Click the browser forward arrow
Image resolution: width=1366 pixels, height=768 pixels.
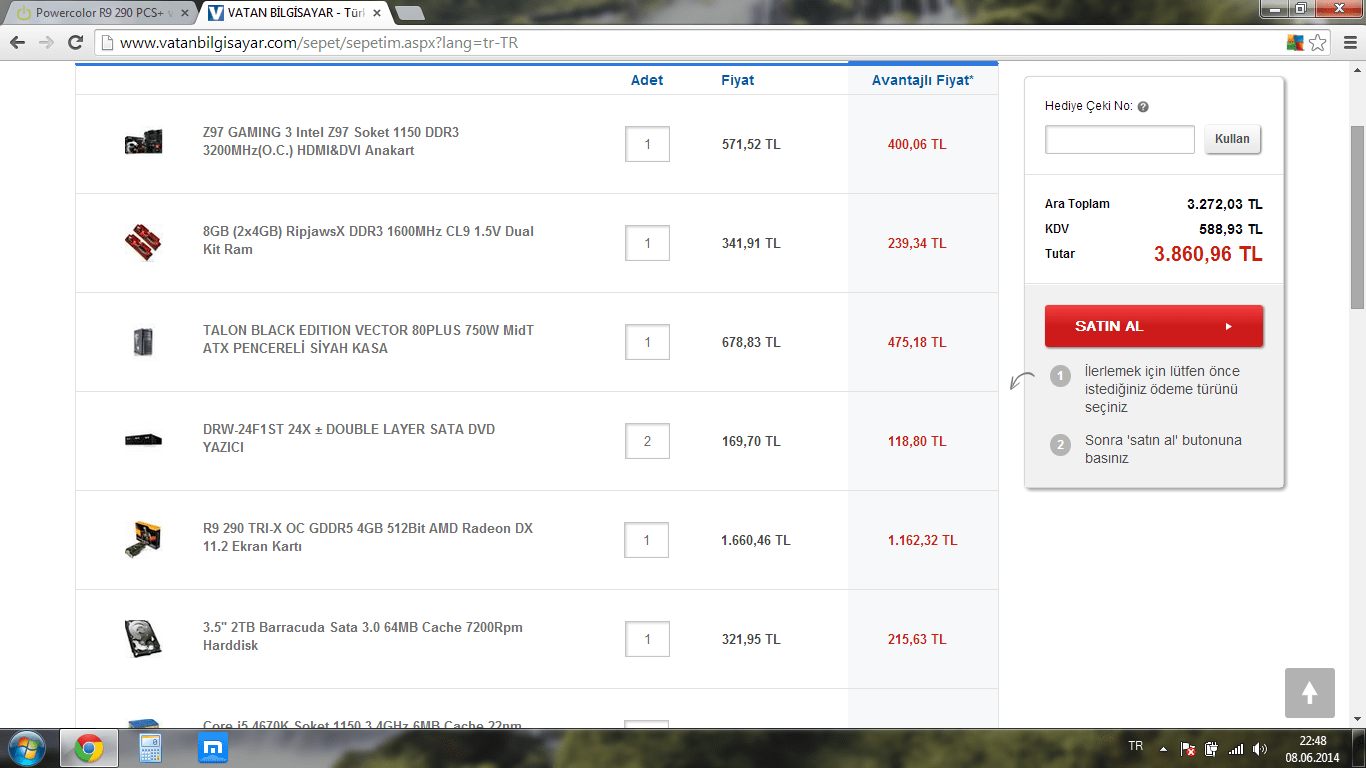(46, 43)
